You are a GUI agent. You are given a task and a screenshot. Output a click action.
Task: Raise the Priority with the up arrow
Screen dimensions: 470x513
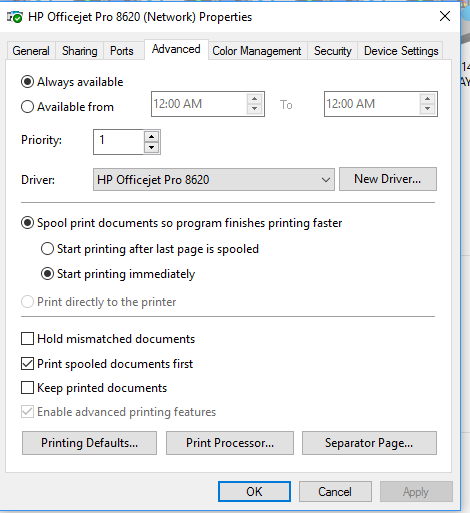[152, 137]
